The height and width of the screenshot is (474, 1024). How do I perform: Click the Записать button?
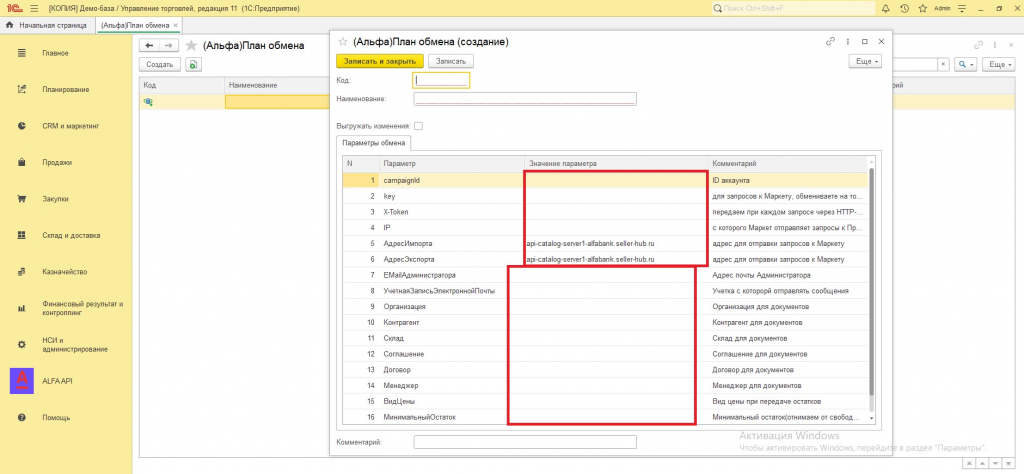click(451, 61)
